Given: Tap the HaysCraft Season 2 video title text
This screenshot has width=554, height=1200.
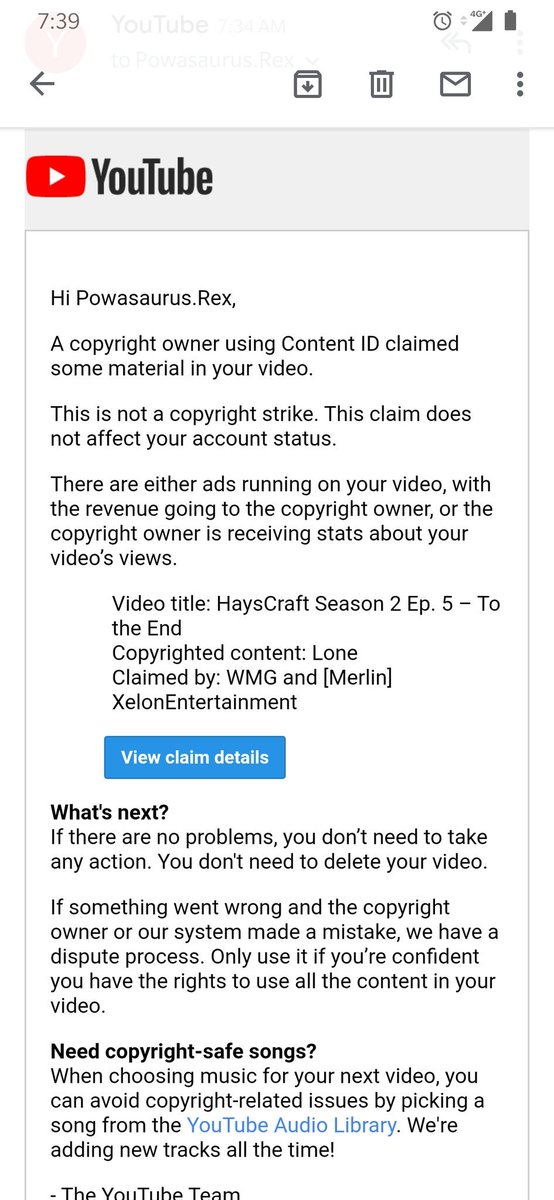Looking at the screenshot, I should tap(306, 616).
